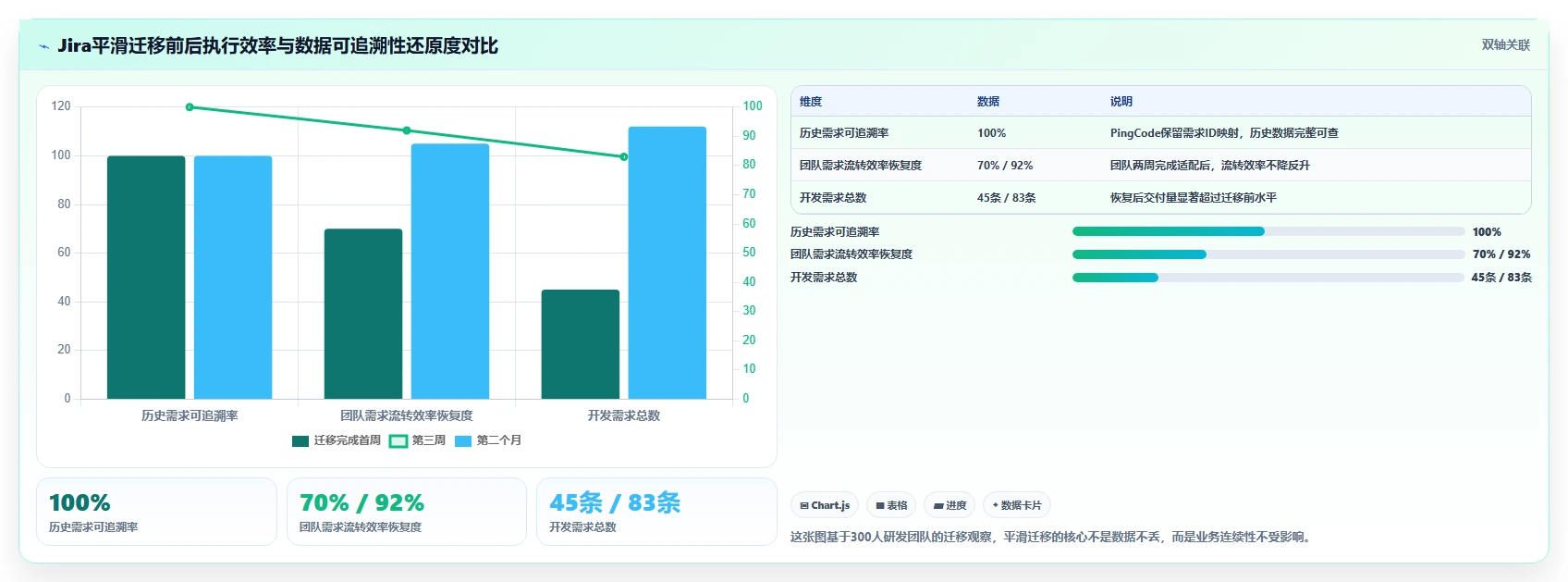The width and height of the screenshot is (1568, 582).
Task: Click the 历史需求可追溯率 table row label
Action: [x=844, y=133]
